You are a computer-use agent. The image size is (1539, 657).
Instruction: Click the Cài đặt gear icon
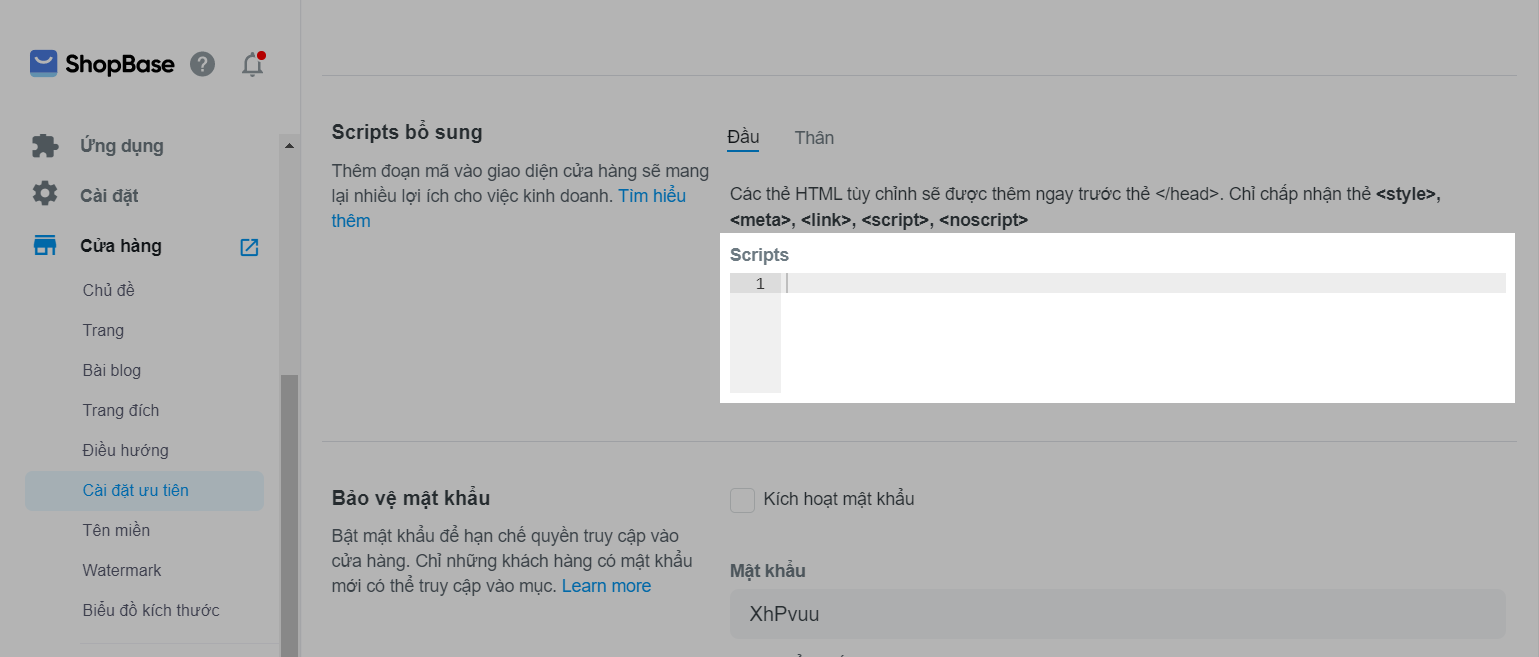point(45,194)
